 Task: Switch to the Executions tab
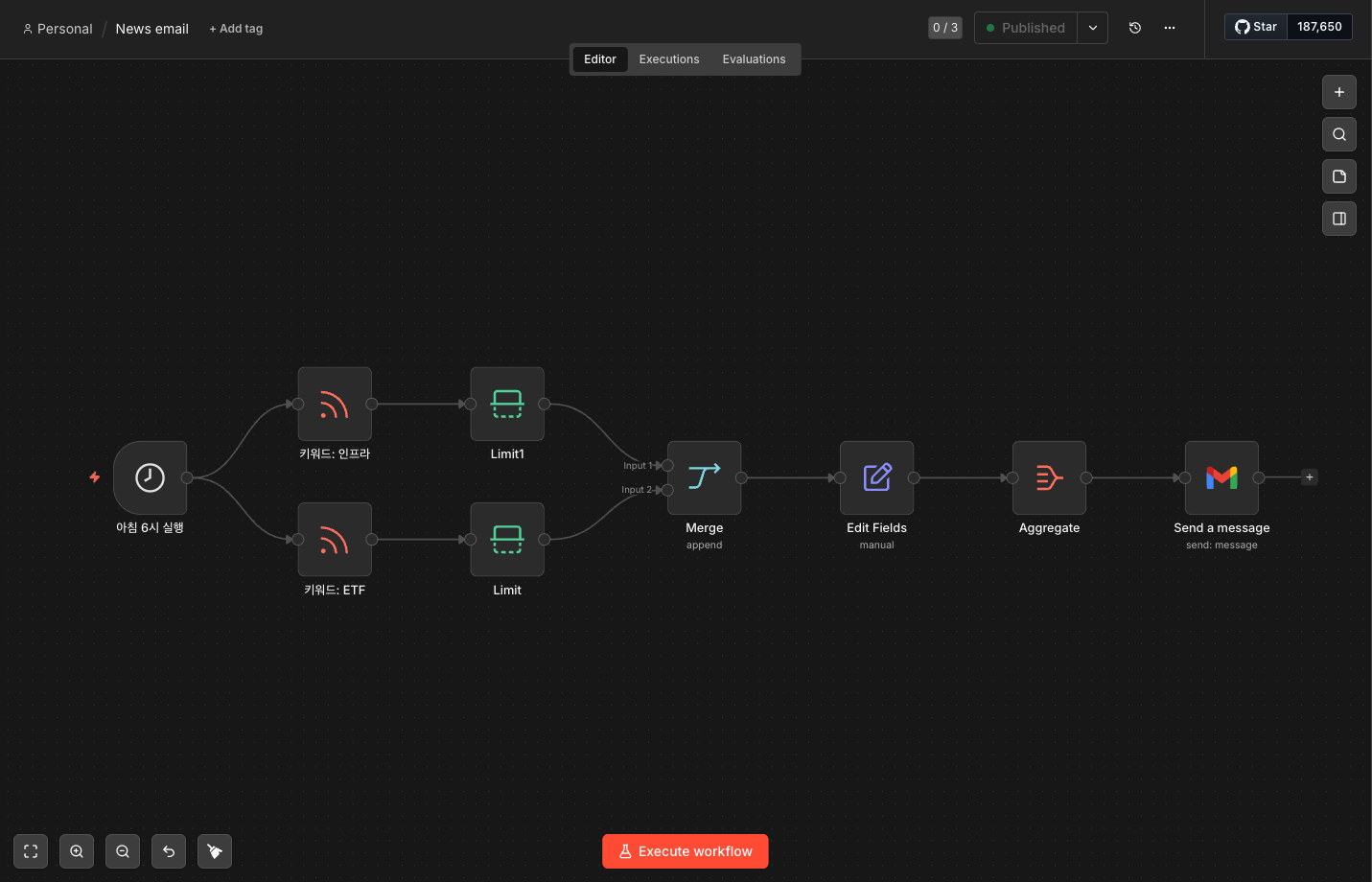click(669, 59)
